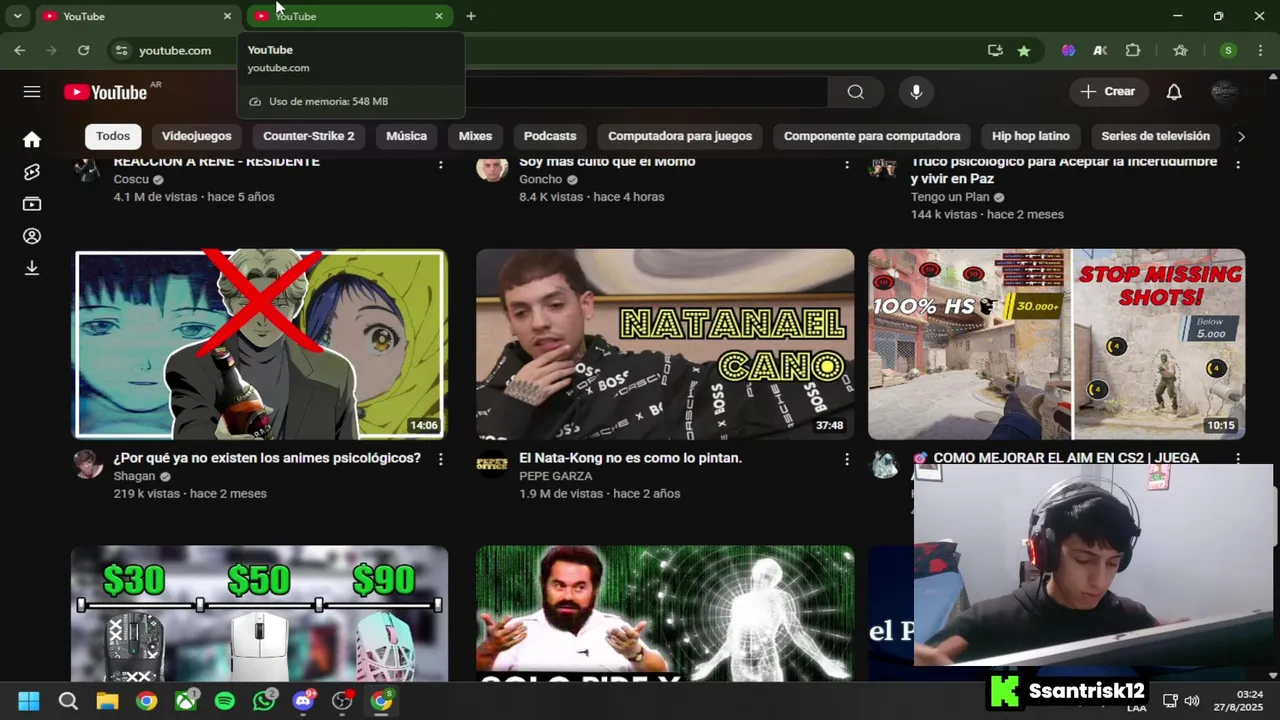The height and width of the screenshot is (720, 1280).
Task: Open the YouTube notifications bell
Action: coord(1174,92)
